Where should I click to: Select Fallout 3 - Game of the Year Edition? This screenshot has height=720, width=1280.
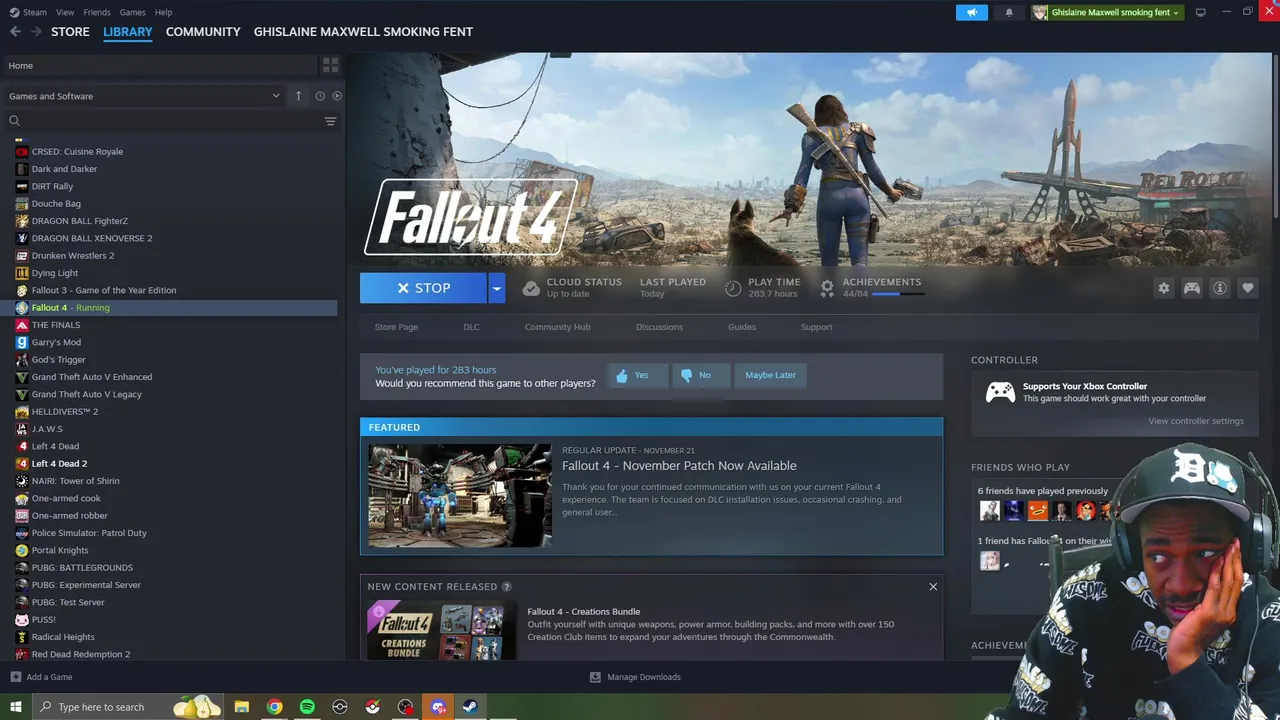coord(104,290)
